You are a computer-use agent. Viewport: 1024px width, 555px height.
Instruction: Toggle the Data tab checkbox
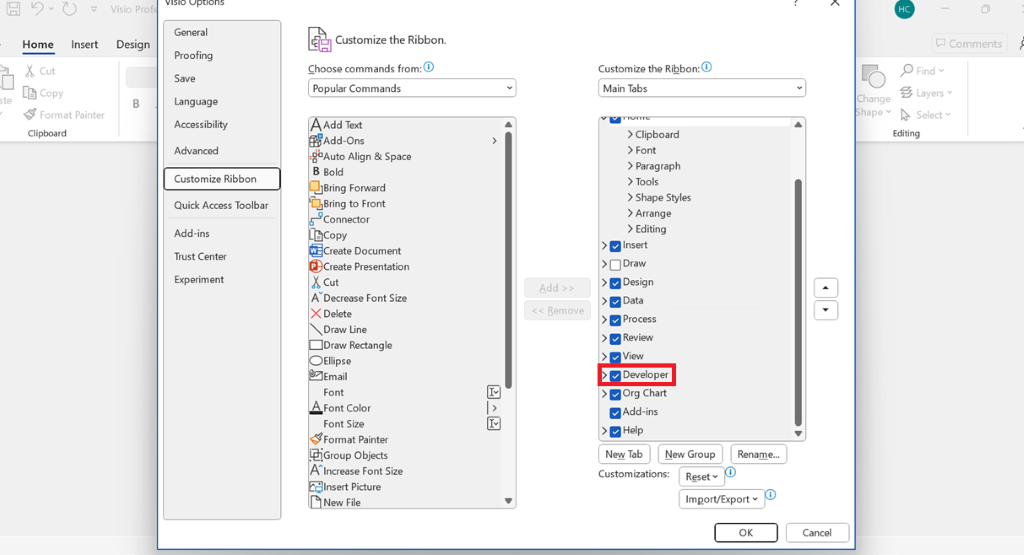tap(615, 302)
